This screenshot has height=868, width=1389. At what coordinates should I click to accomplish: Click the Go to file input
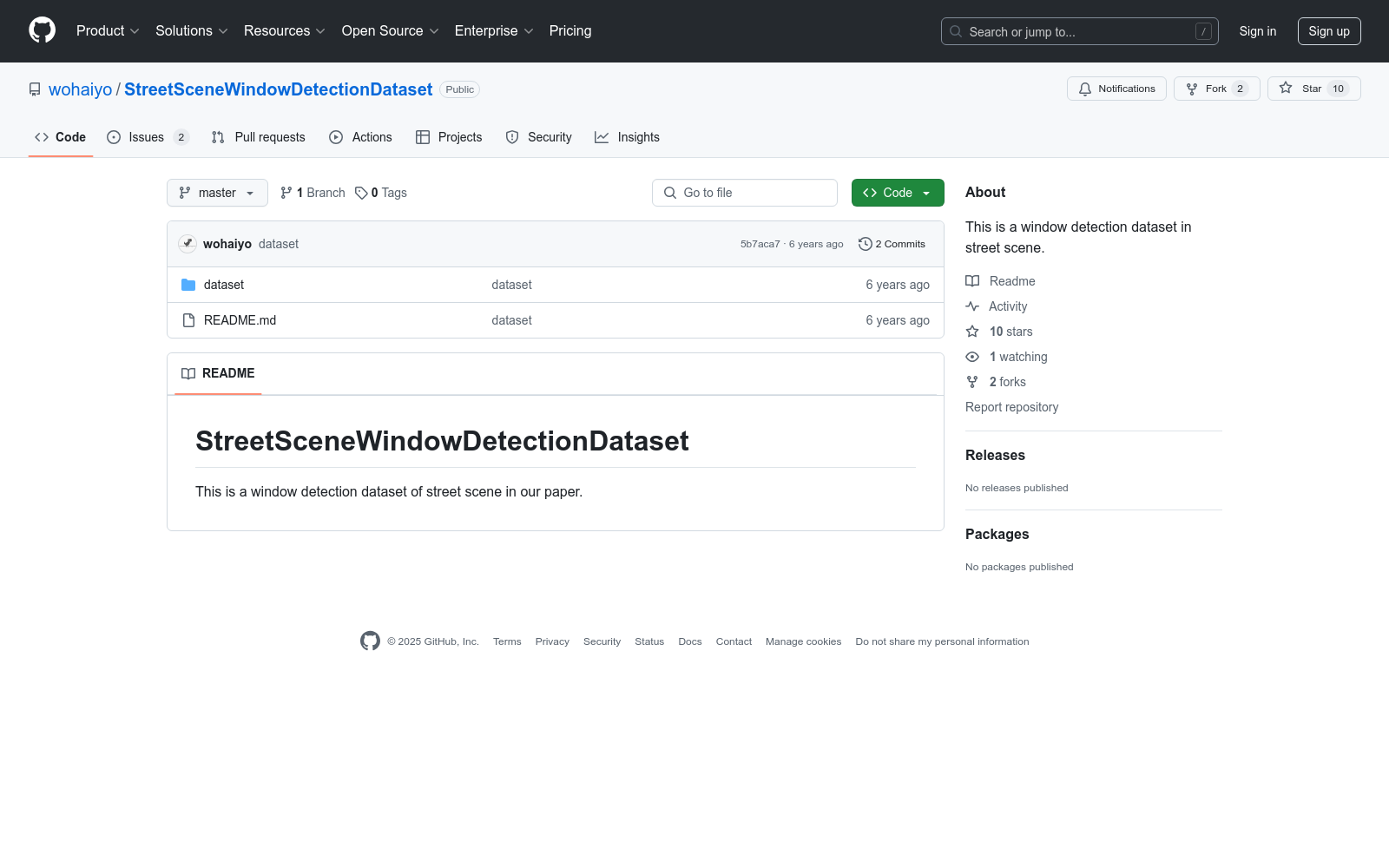click(745, 193)
